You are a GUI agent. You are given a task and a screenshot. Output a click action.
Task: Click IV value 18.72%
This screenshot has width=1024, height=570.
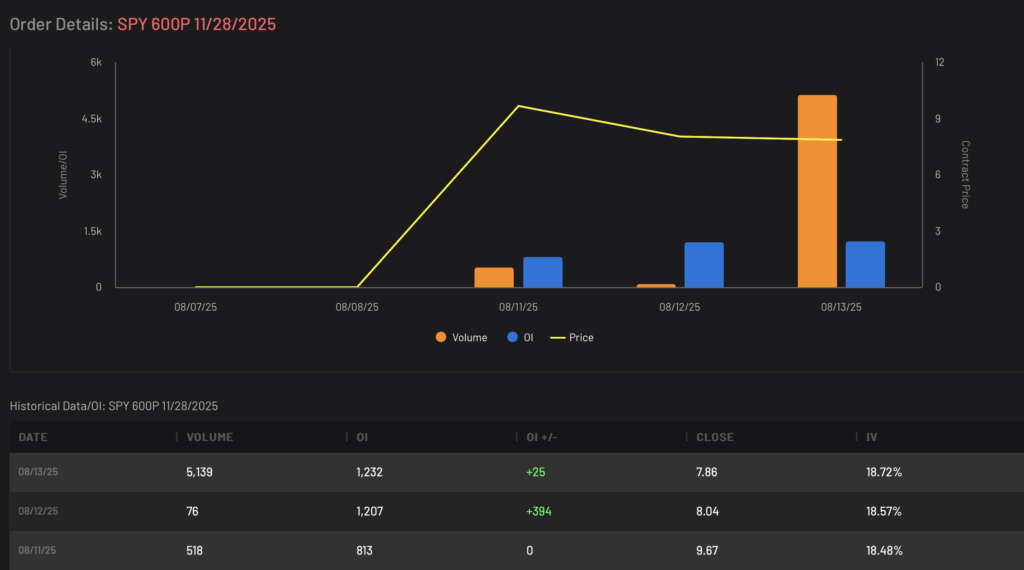click(x=884, y=472)
